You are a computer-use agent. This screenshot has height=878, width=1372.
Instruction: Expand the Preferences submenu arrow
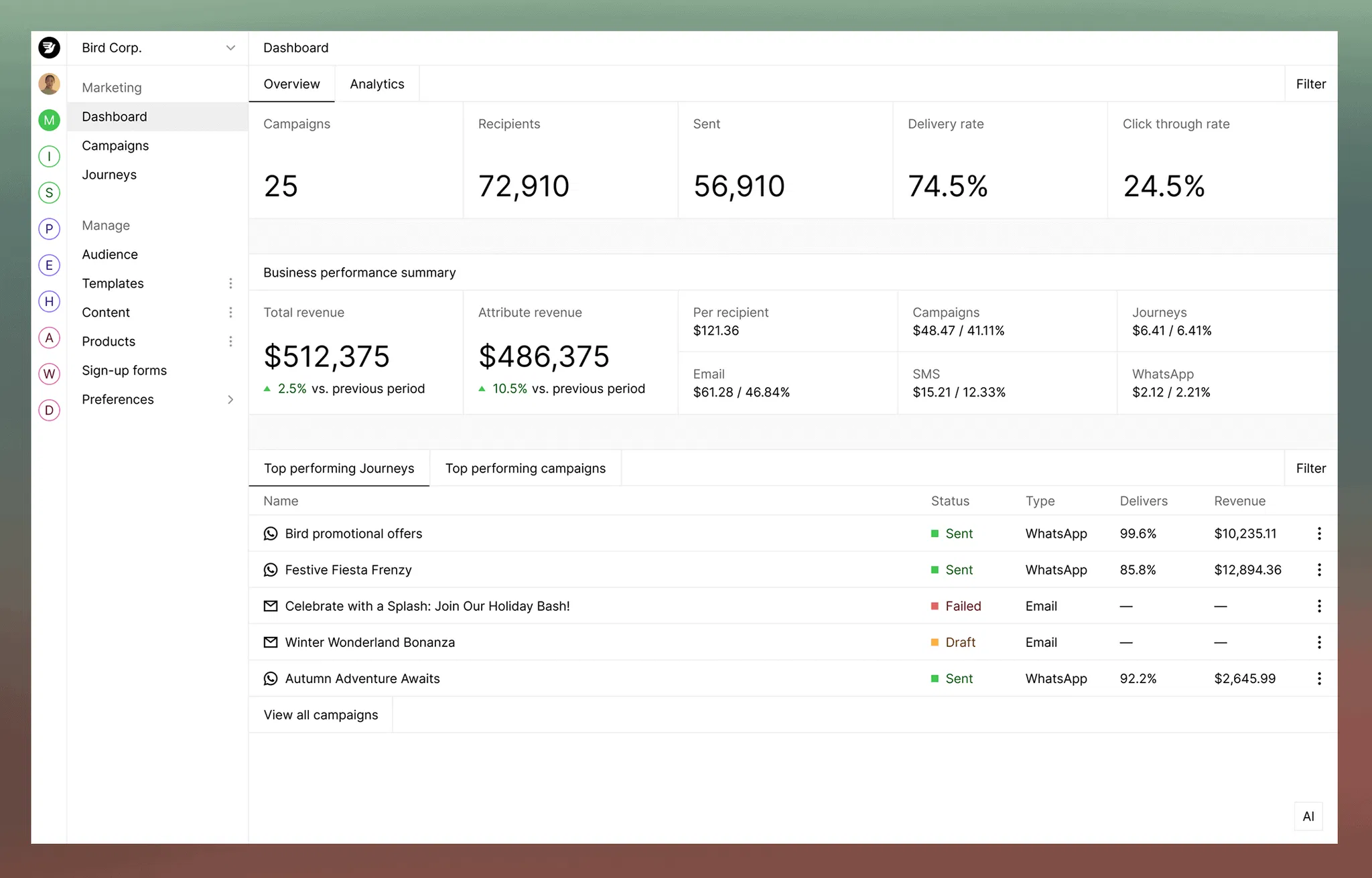click(x=230, y=400)
